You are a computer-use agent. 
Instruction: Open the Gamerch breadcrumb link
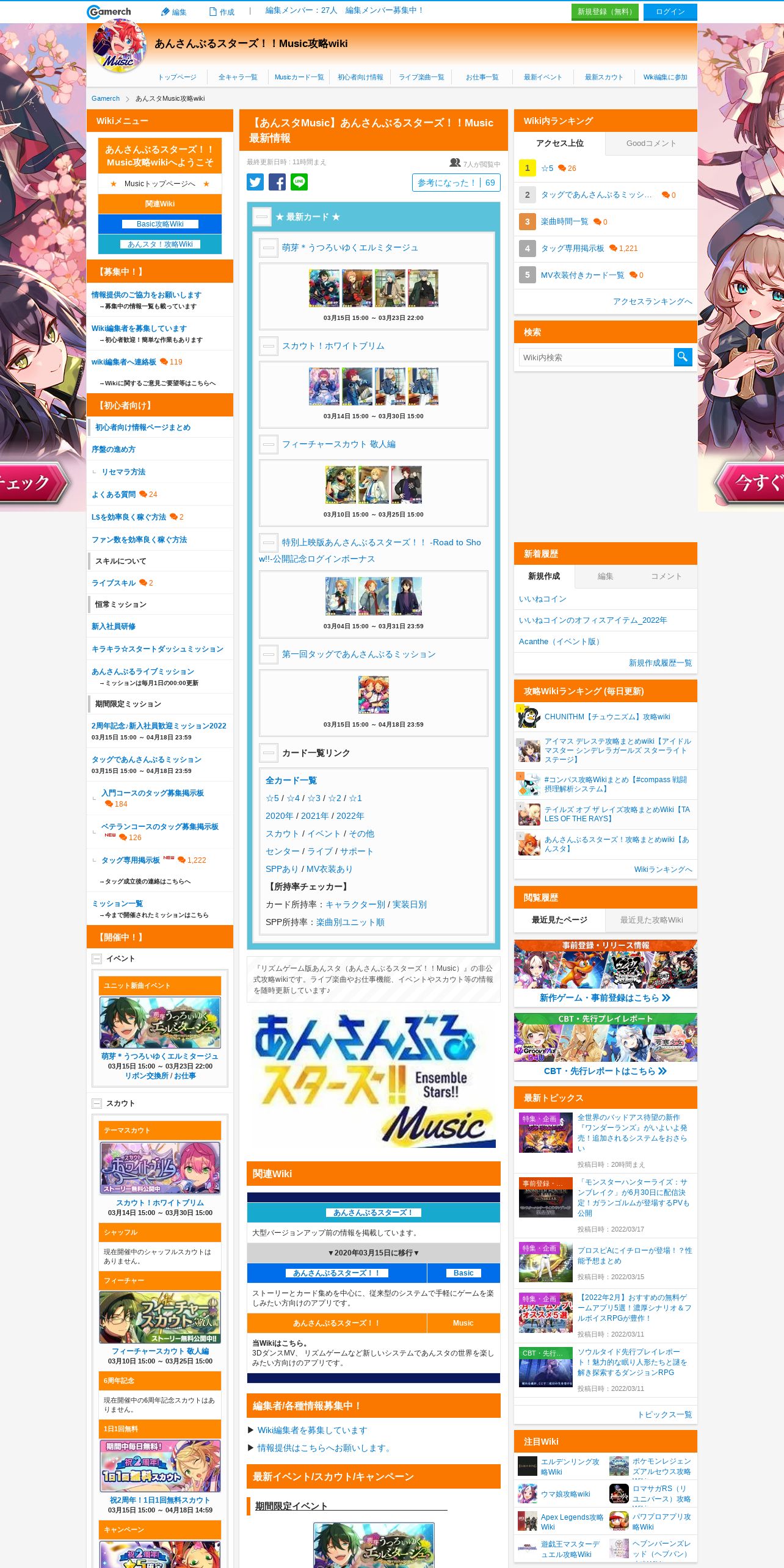click(106, 98)
